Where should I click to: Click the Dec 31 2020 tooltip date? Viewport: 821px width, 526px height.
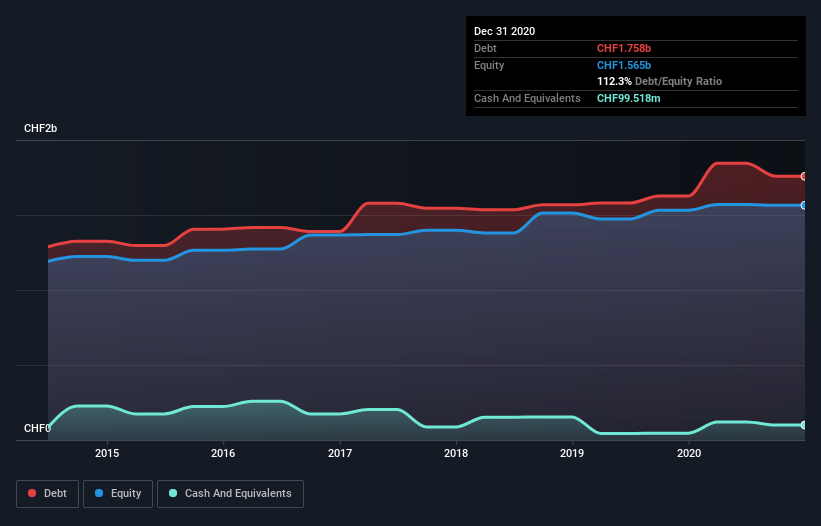(504, 31)
